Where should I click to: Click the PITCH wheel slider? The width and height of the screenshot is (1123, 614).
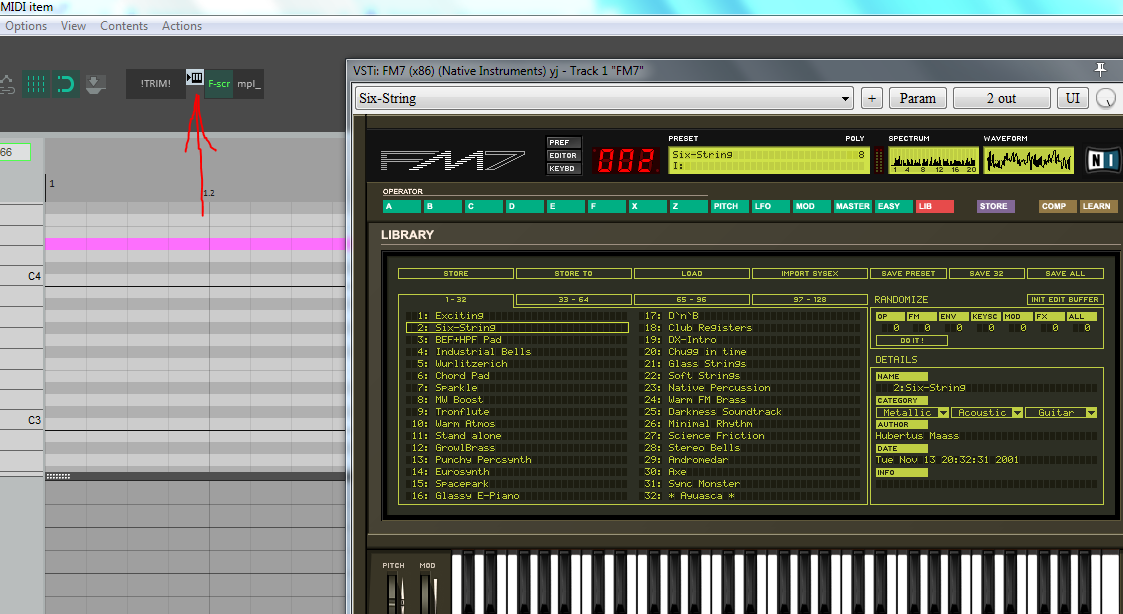[394, 592]
